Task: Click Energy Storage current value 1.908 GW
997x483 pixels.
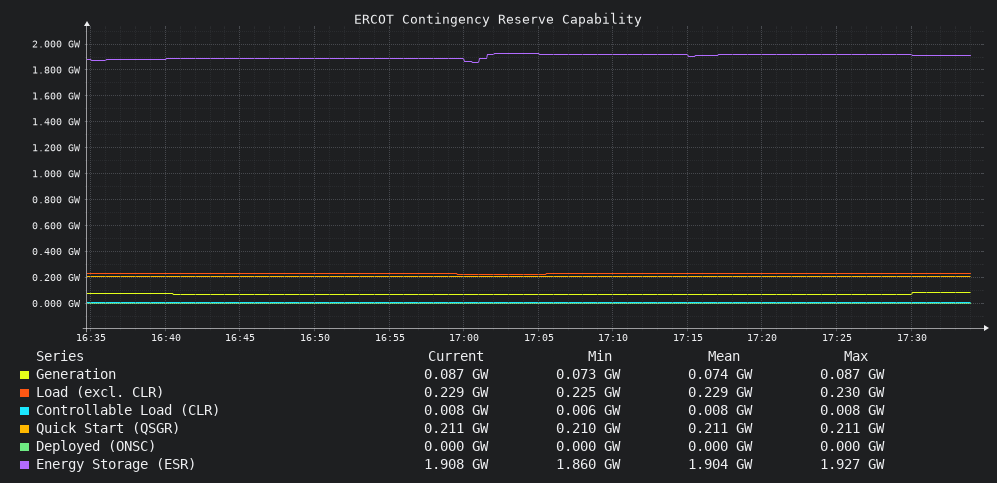Action: pos(456,464)
